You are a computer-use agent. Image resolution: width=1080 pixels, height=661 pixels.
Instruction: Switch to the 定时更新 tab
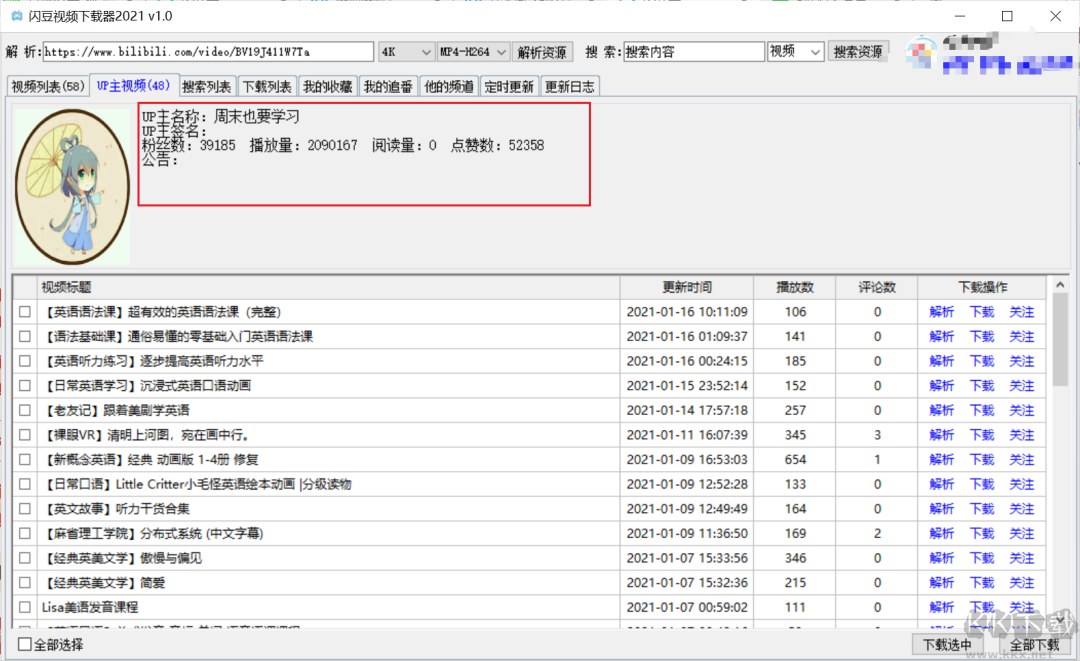[x=509, y=87]
